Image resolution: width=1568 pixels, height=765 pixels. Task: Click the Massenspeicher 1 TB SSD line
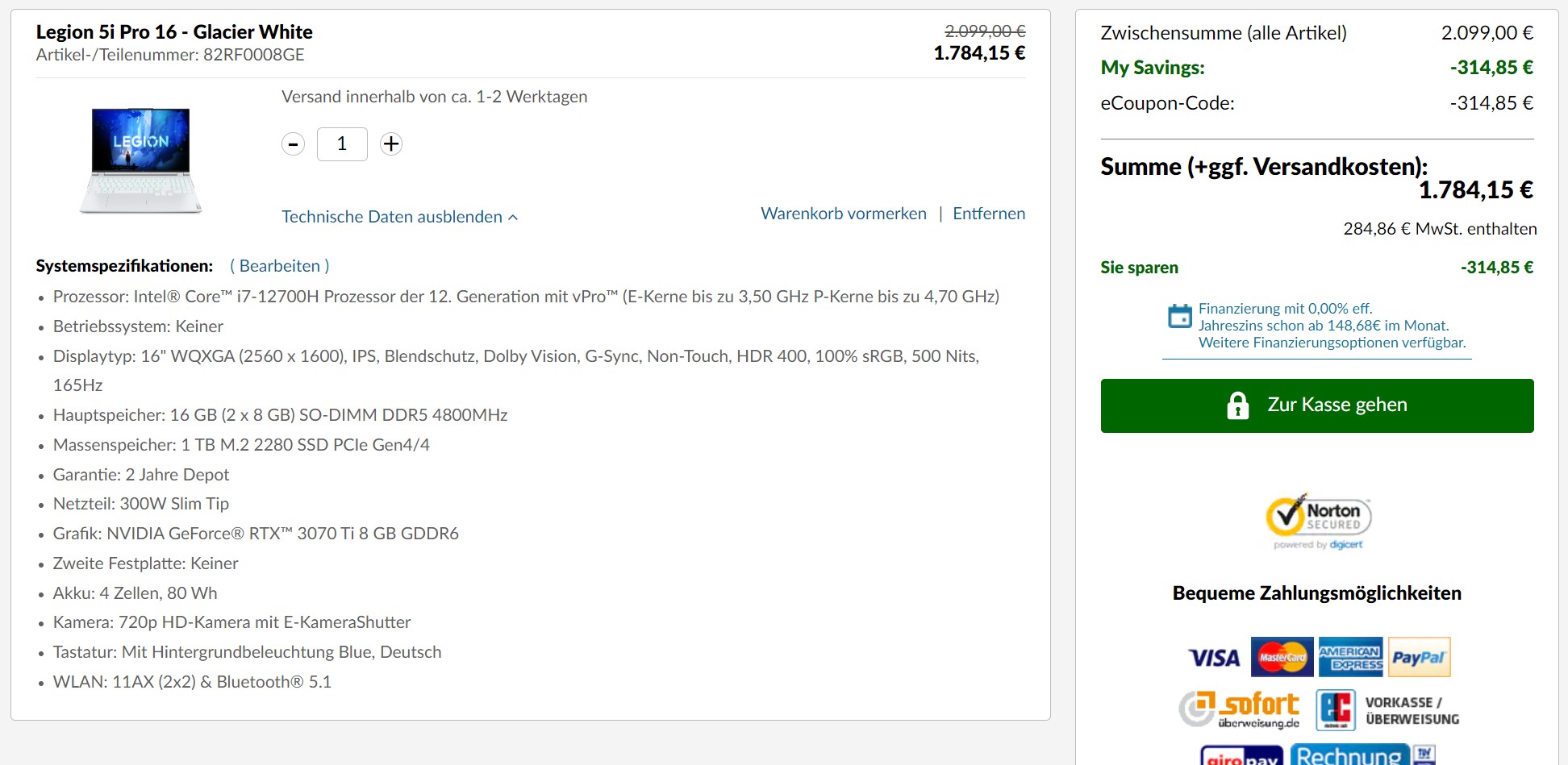click(241, 445)
